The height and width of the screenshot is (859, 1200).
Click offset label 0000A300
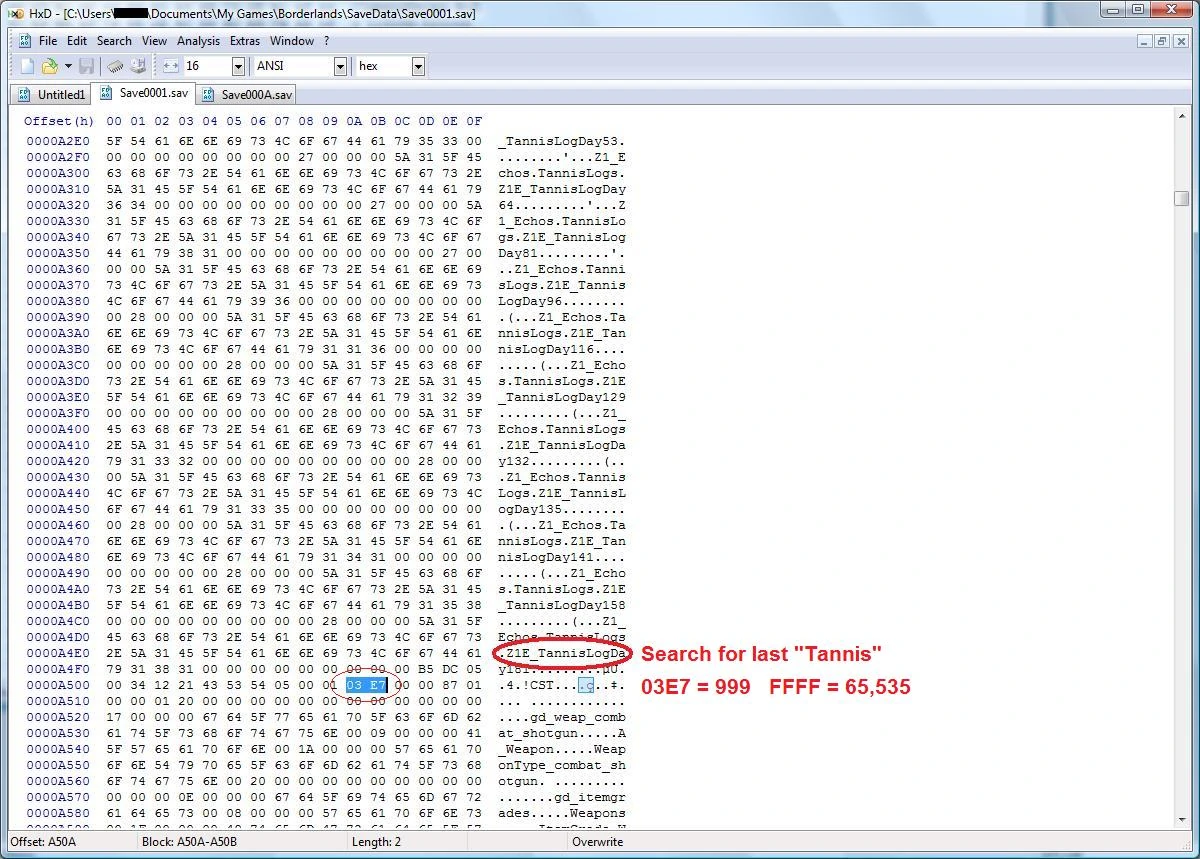pyautogui.click(x=58, y=173)
